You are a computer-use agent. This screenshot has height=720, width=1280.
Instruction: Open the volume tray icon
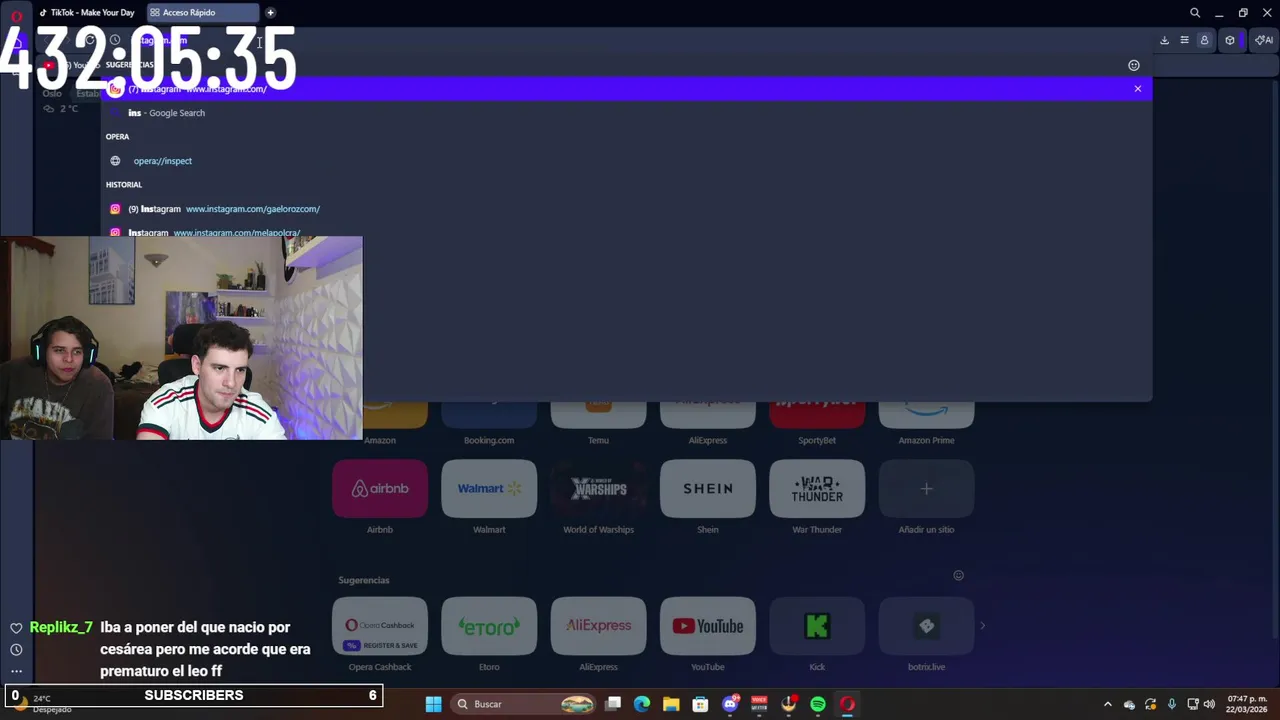tap(1209, 704)
